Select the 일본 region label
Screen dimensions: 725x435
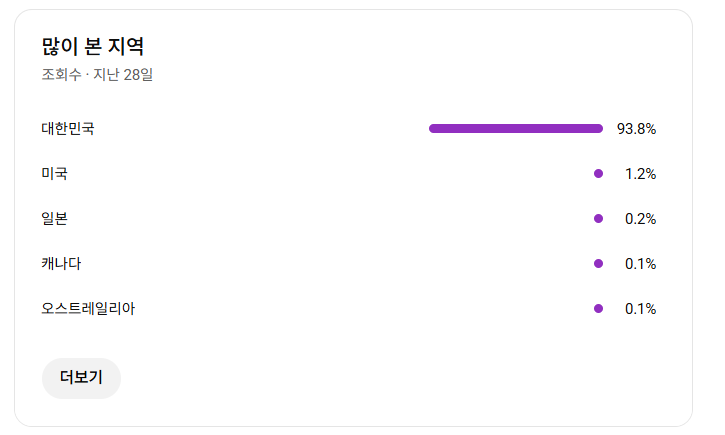coord(55,219)
